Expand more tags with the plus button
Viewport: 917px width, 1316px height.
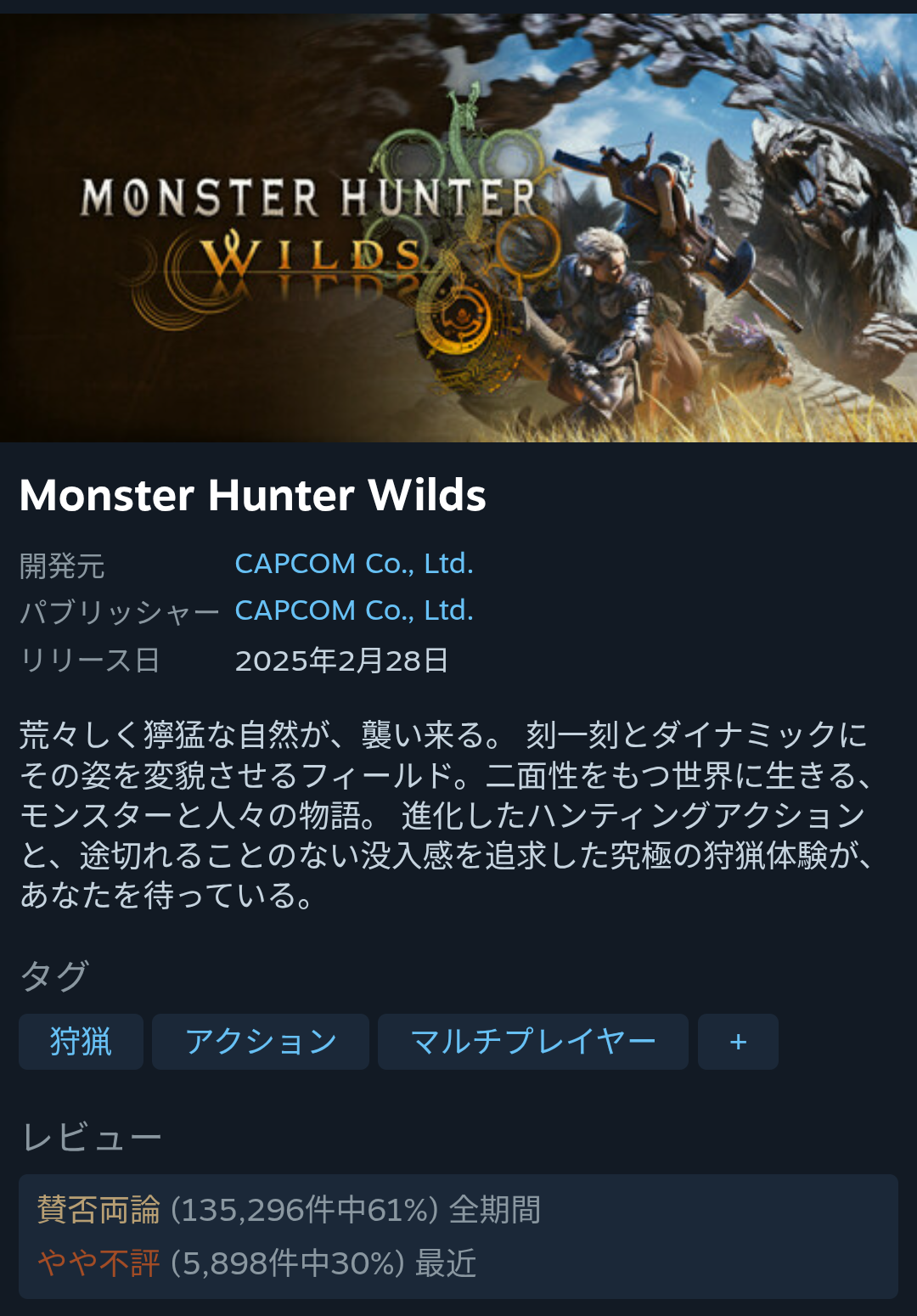(738, 1042)
